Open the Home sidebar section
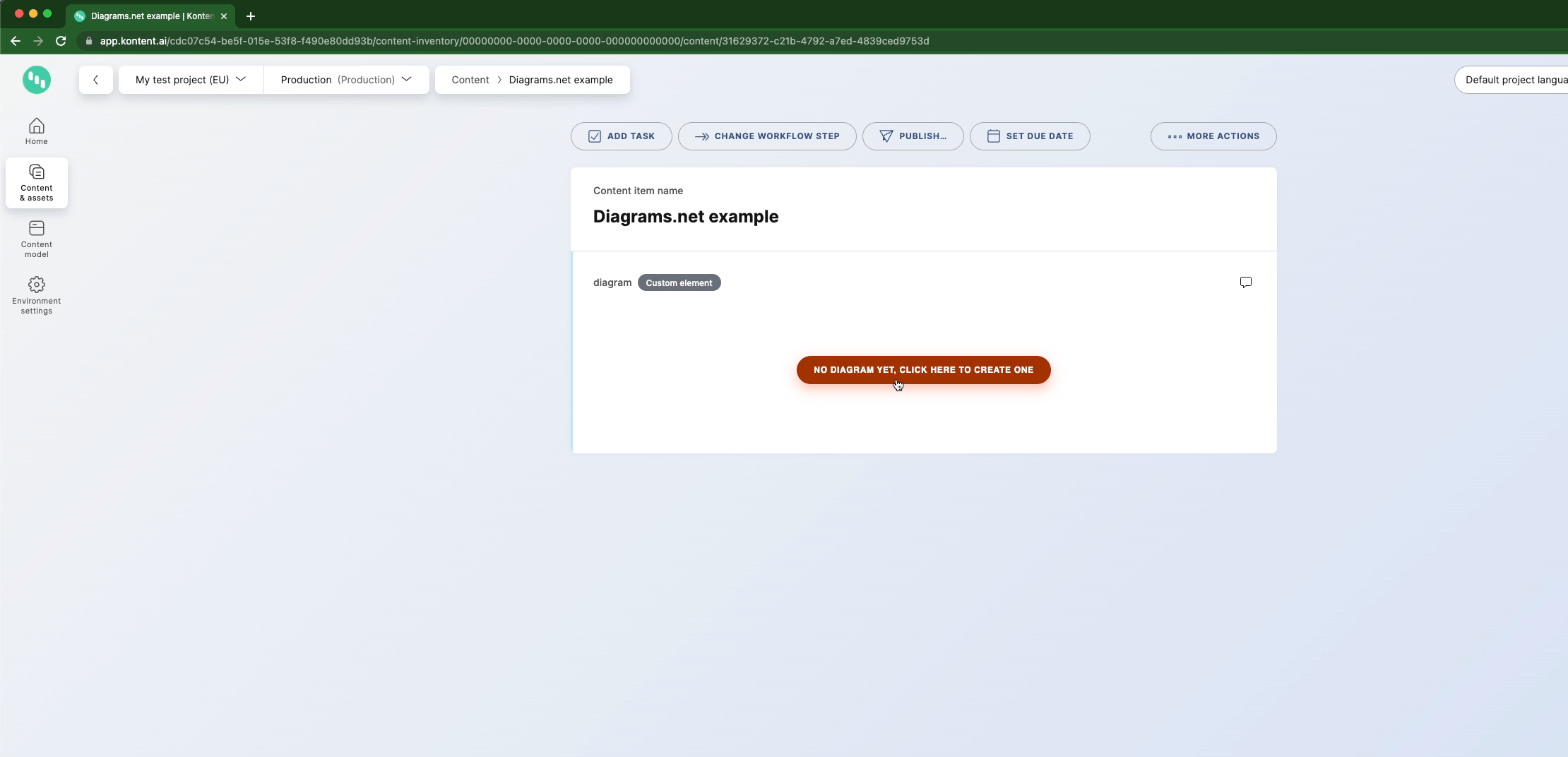The image size is (1568, 757). point(37,131)
